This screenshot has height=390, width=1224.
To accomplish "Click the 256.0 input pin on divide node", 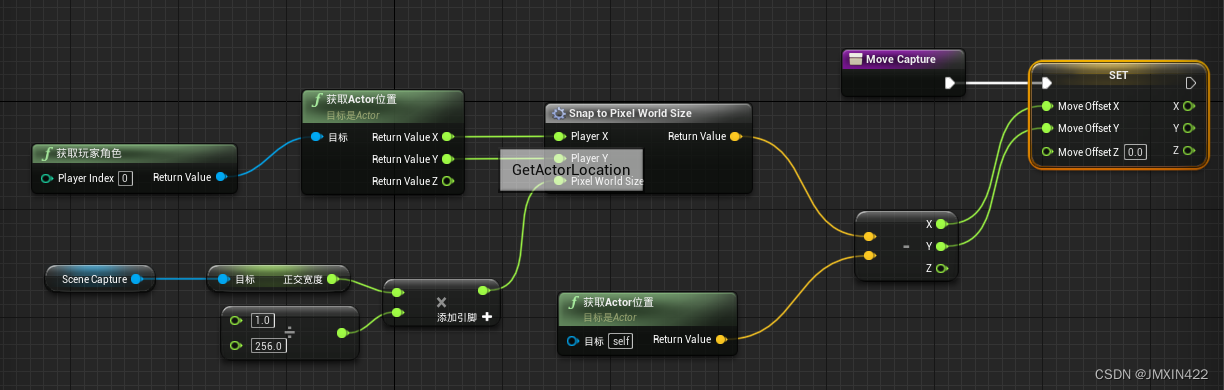I will [x=236, y=345].
